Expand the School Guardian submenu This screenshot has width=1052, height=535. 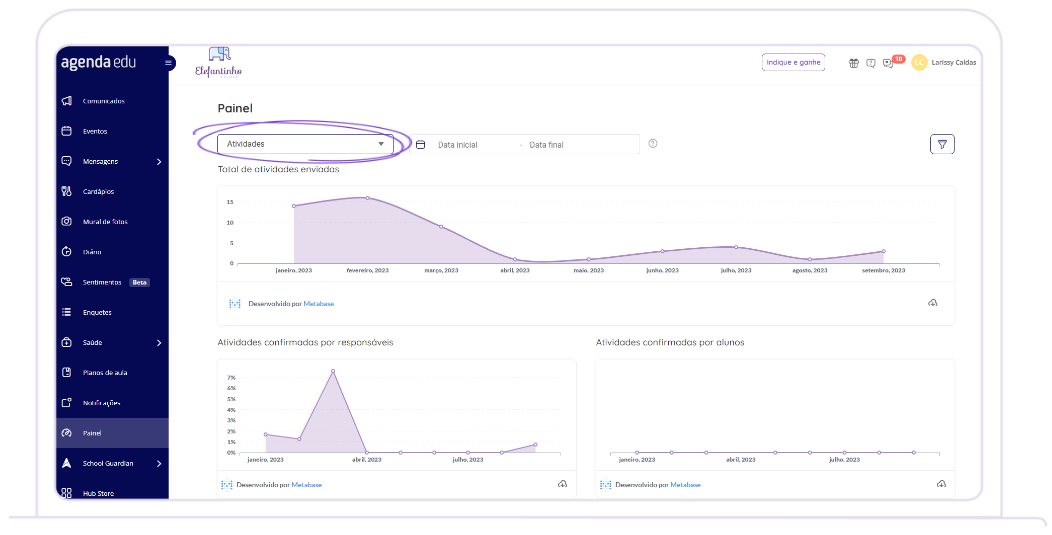(159, 464)
